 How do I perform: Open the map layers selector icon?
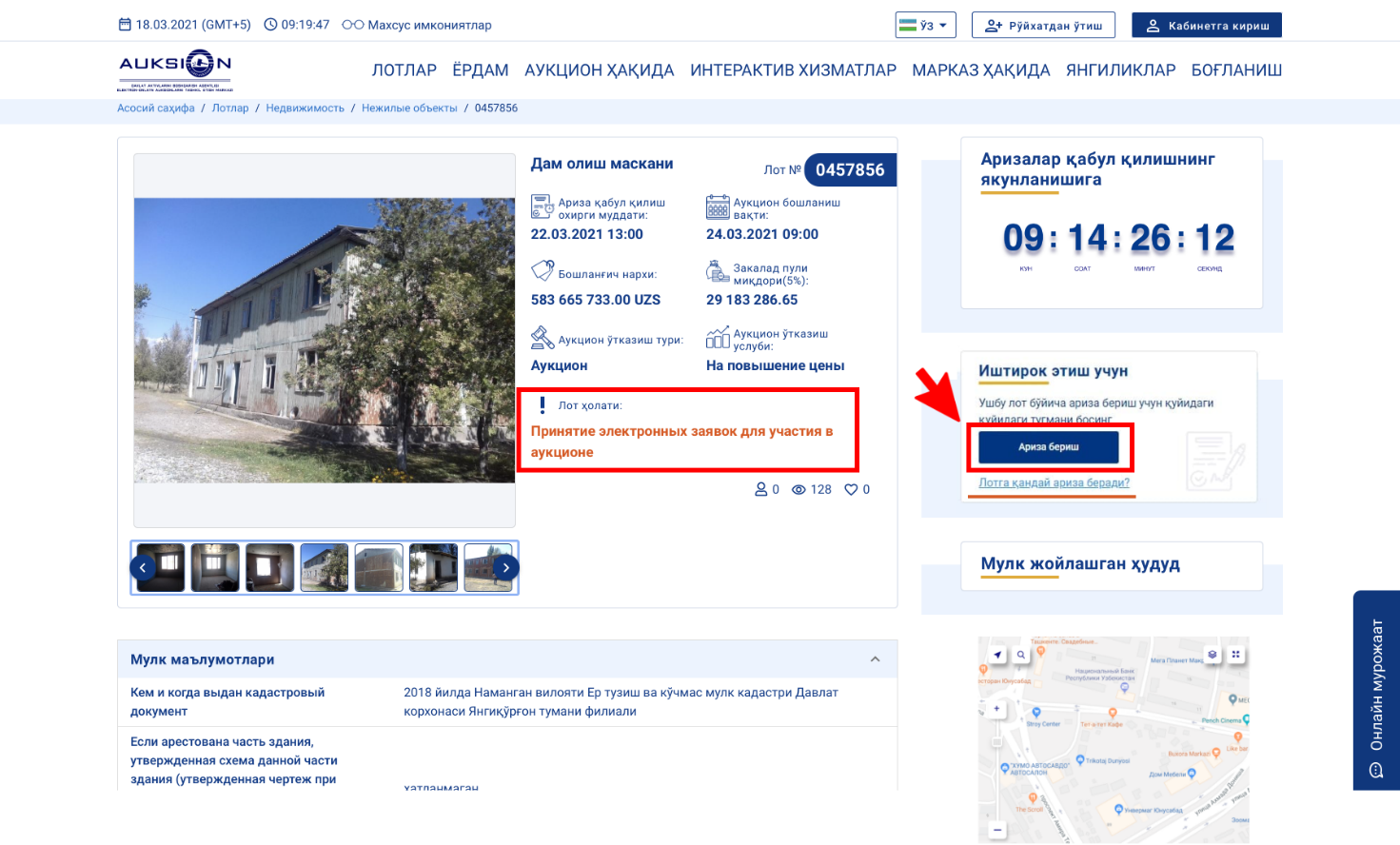(1213, 655)
